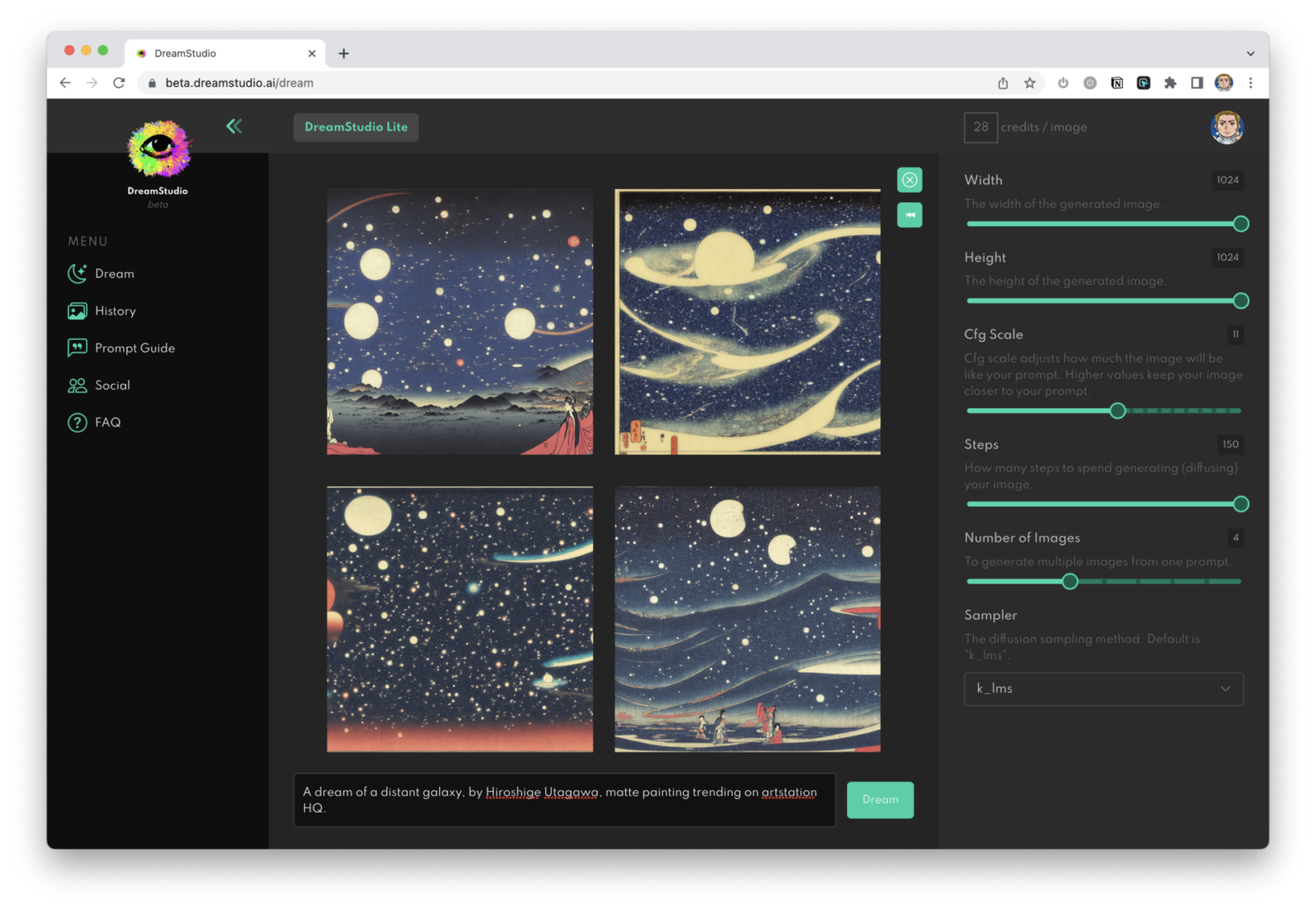The height and width of the screenshot is (911, 1316).
Task: Open the bottom-right wave landscape image
Action: (748, 619)
